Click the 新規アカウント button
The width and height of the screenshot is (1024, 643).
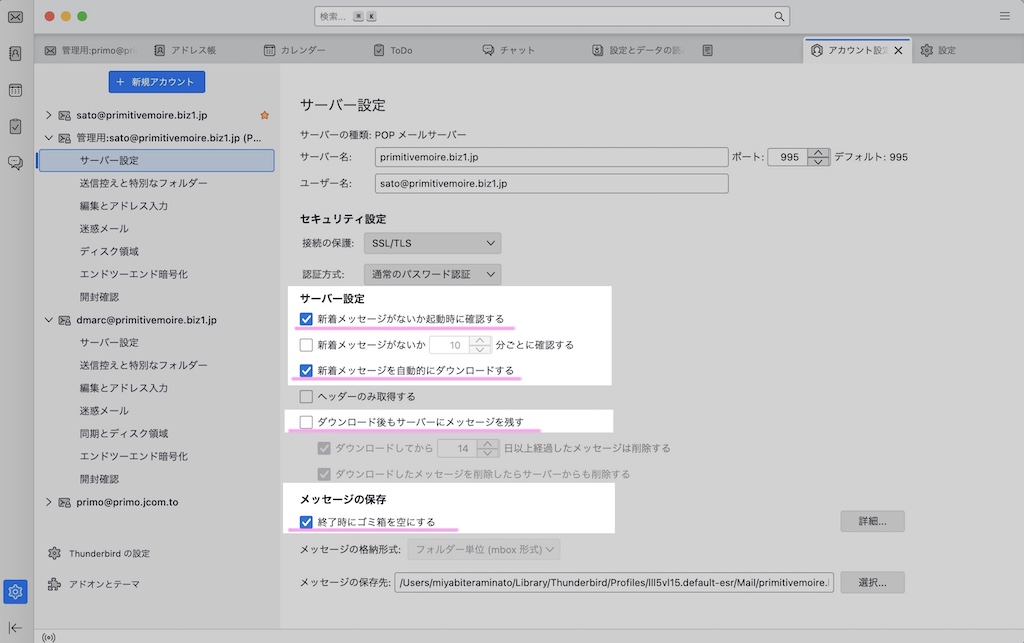click(x=156, y=82)
